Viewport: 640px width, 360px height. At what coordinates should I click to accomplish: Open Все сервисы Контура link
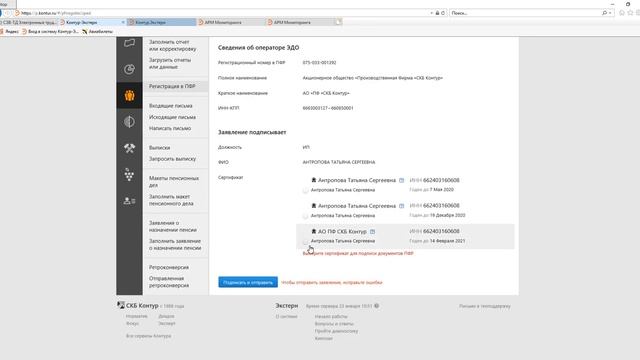click(x=149, y=336)
